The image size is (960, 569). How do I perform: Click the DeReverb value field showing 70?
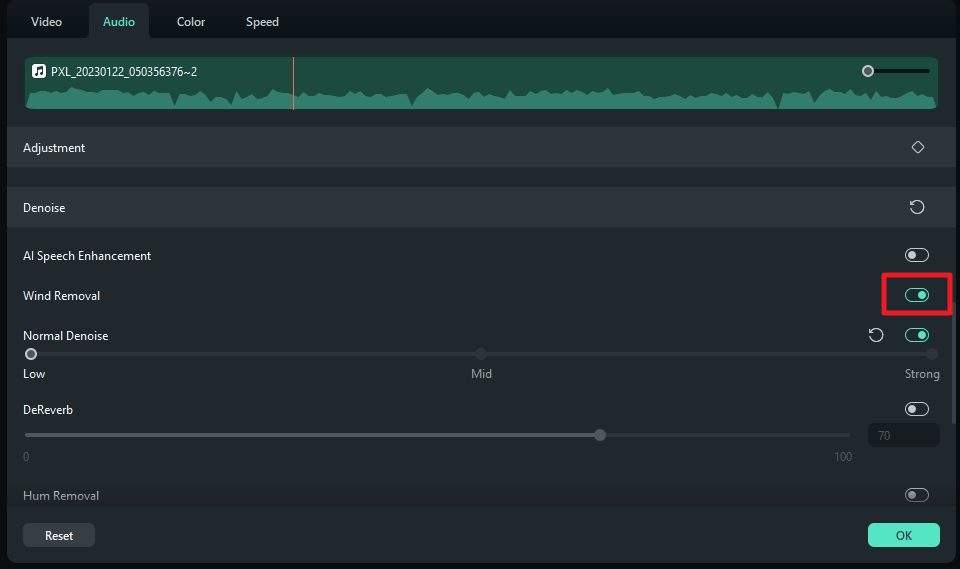pos(903,435)
